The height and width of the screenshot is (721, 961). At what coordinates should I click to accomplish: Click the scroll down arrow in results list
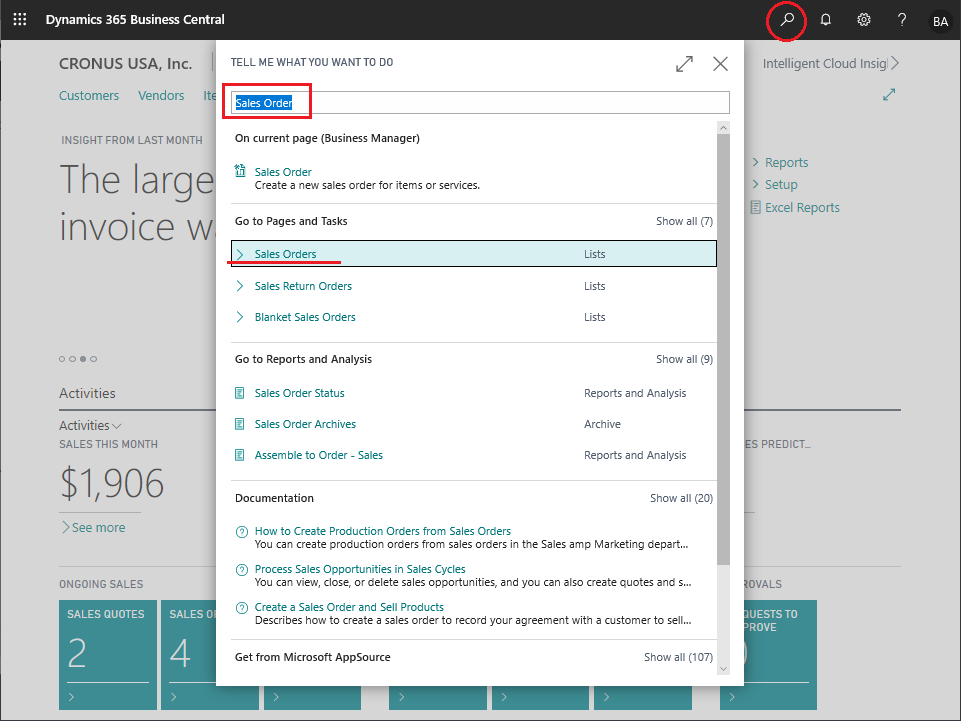[723, 669]
